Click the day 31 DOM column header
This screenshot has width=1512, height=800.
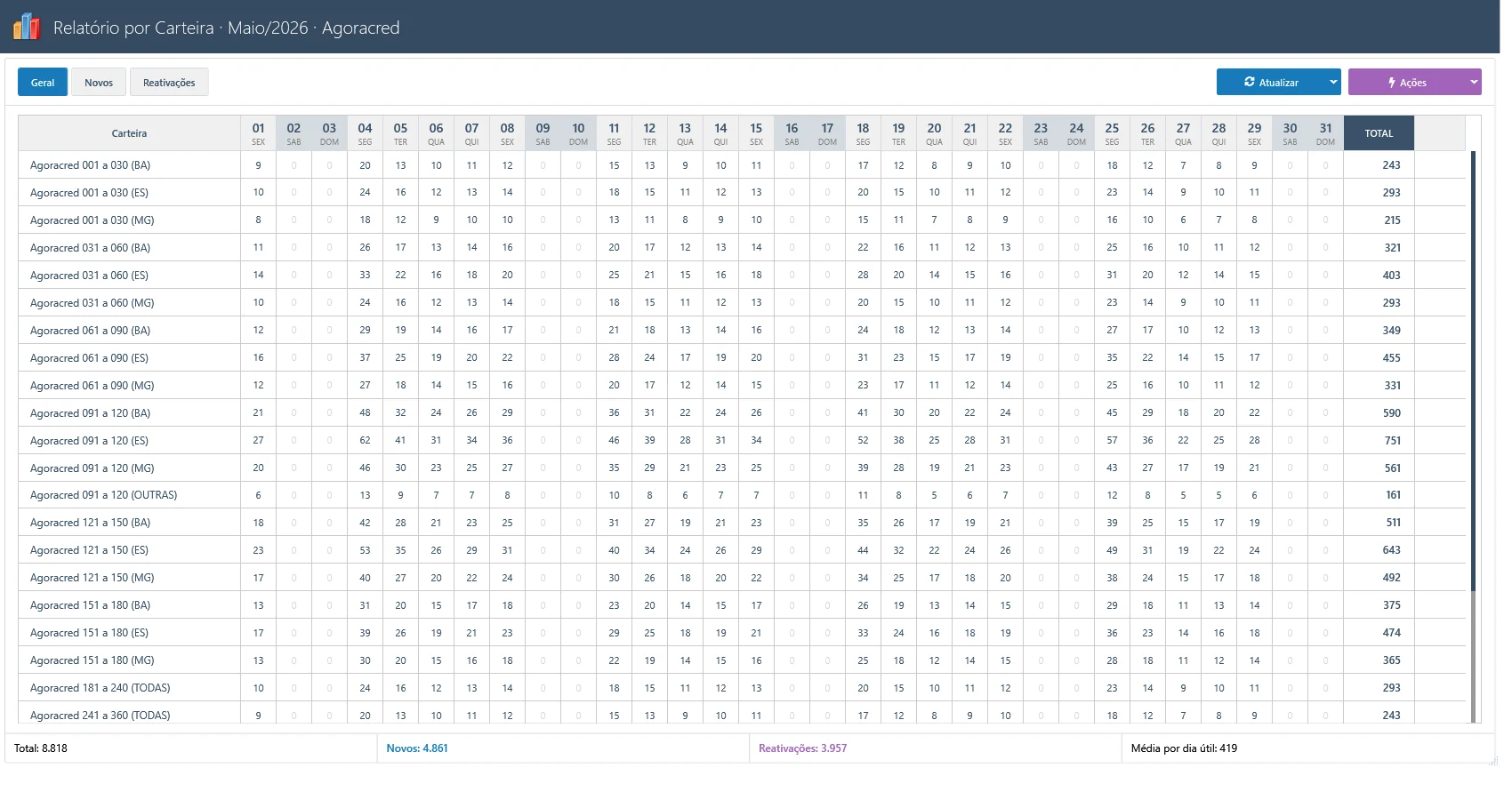pyautogui.click(x=1325, y=133)
